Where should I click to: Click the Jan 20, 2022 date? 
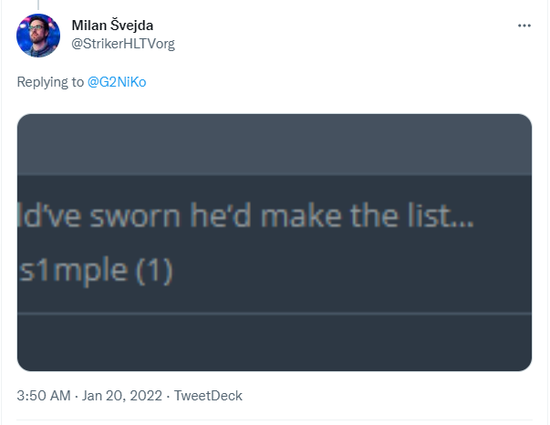(122, 396)
